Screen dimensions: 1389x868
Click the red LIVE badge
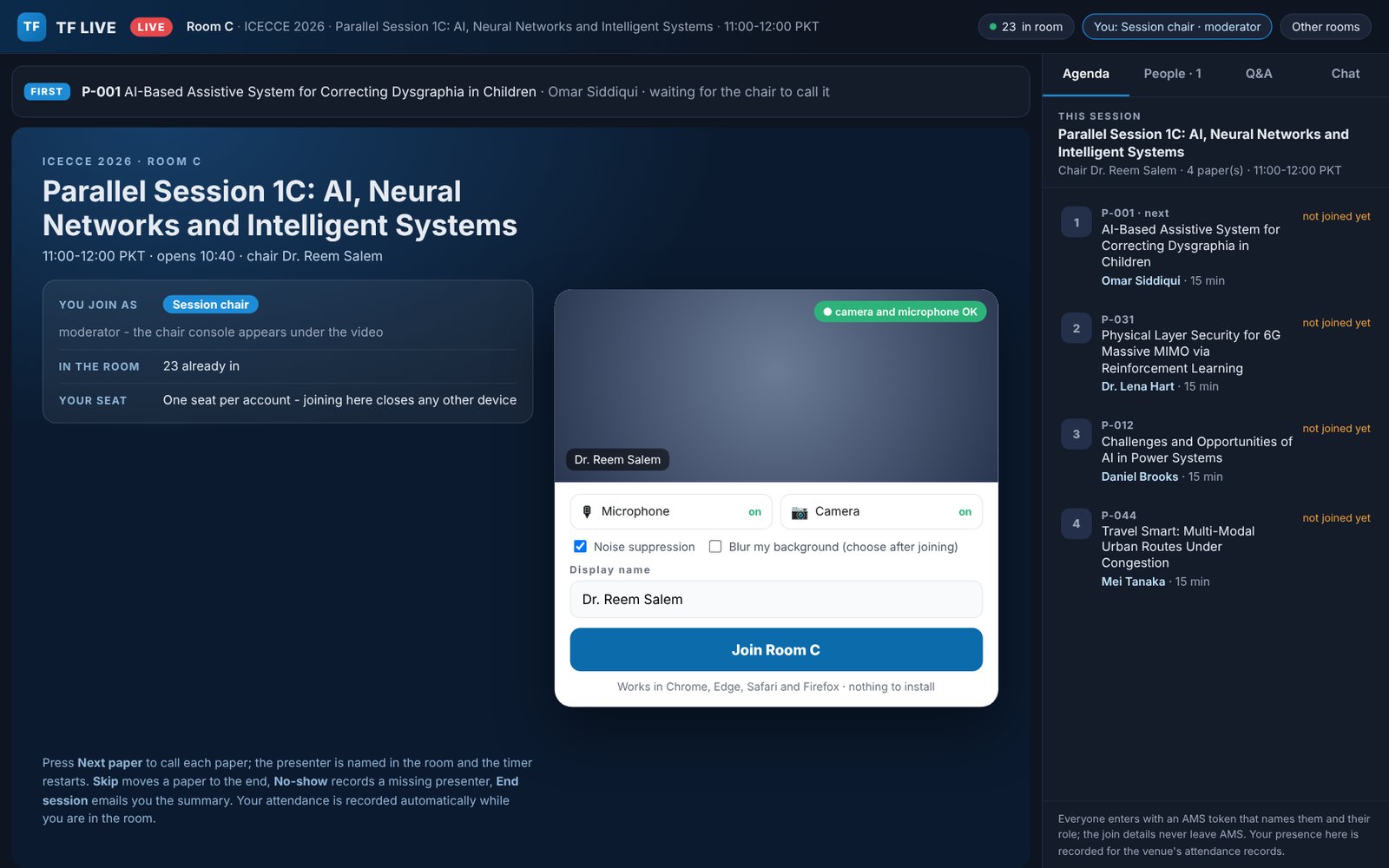[151, 27]
